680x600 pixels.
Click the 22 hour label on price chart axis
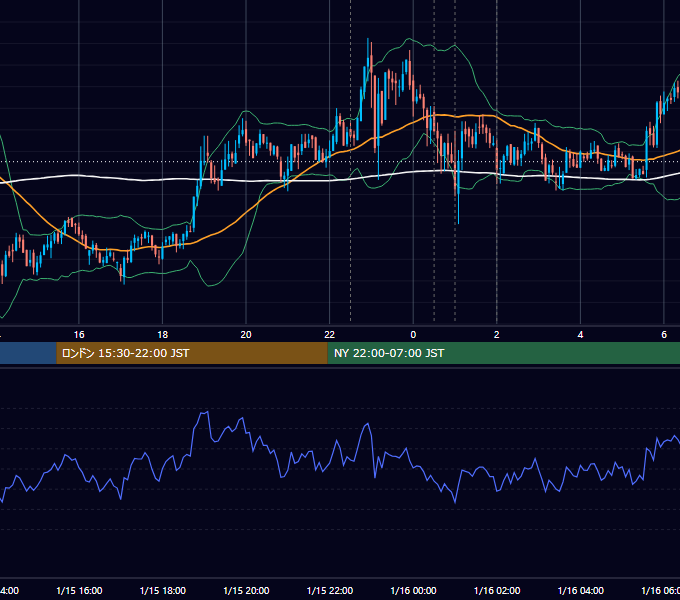pyautogui.click(x=330, y=335)
